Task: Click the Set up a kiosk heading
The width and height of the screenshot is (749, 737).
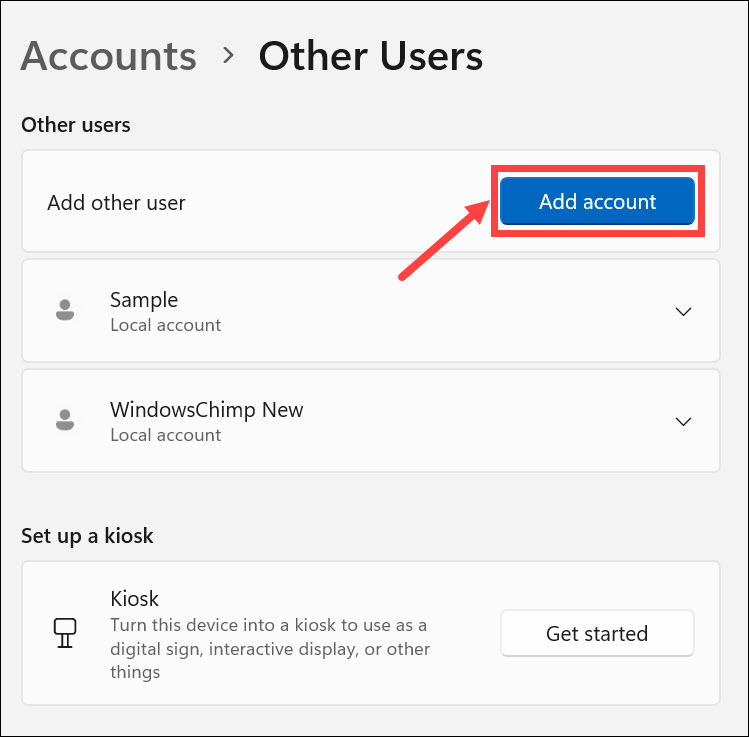Action: tap(87, 535)
